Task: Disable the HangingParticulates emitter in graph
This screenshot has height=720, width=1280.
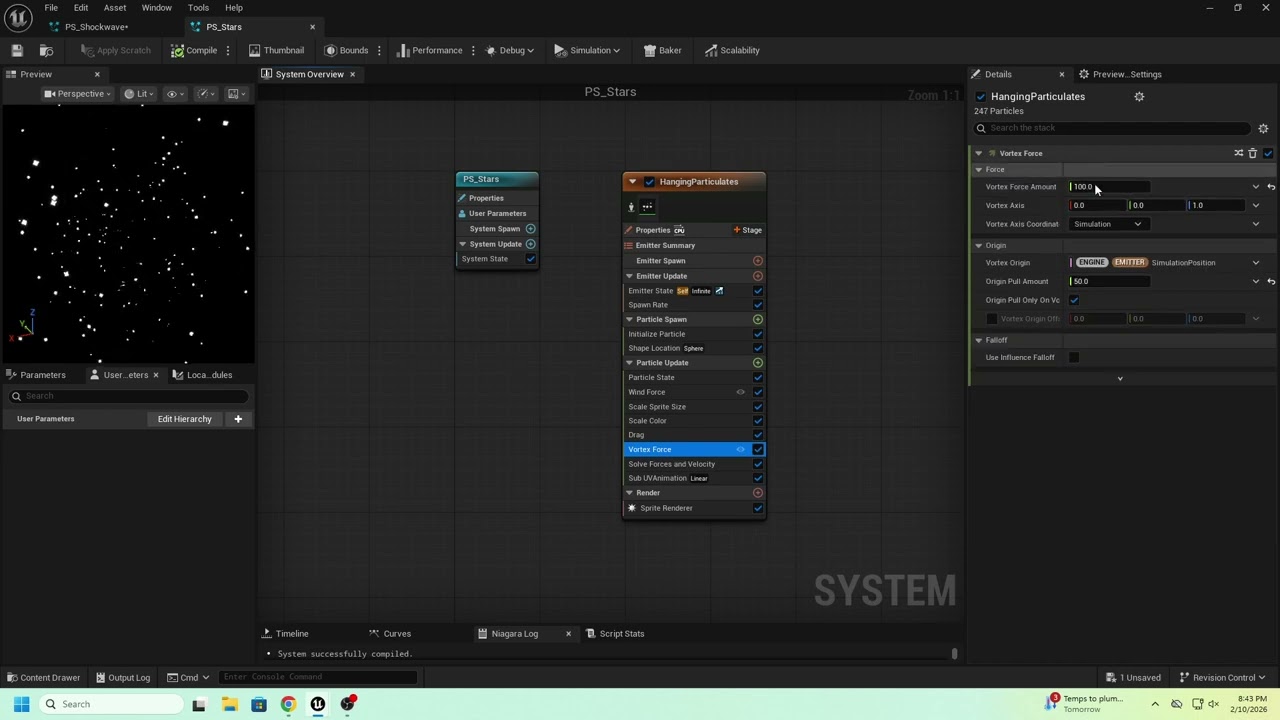Action: [649, 182]
